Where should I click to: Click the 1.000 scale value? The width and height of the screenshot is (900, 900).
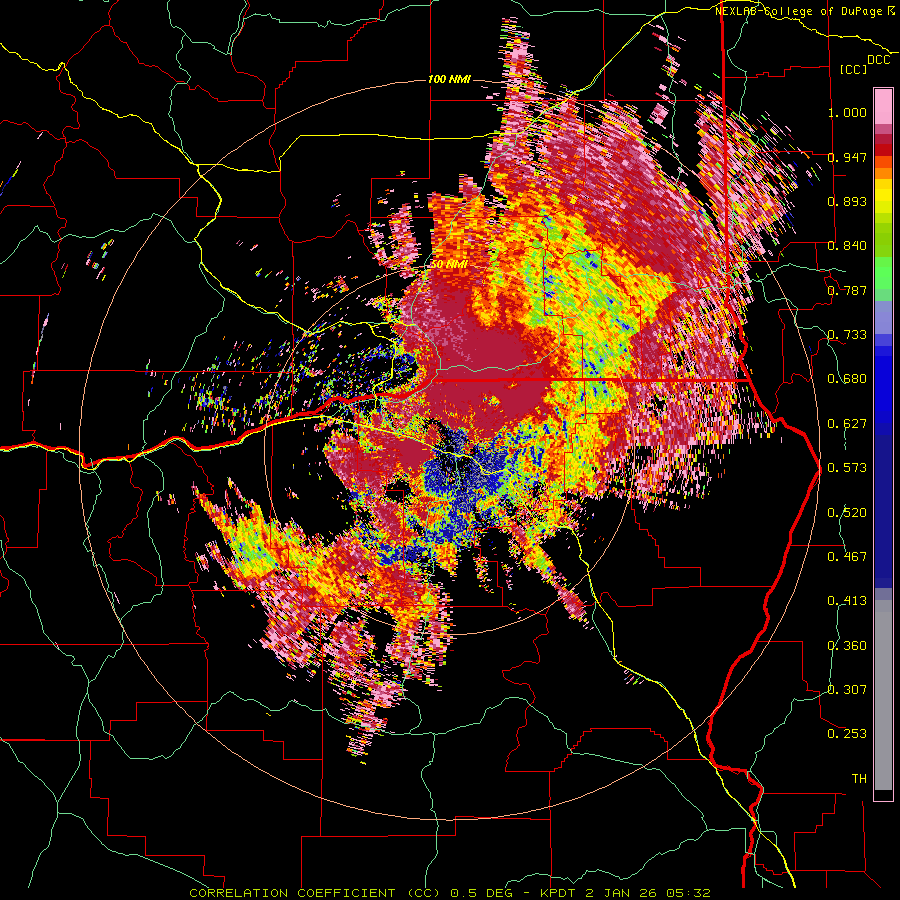click(847, 112)
